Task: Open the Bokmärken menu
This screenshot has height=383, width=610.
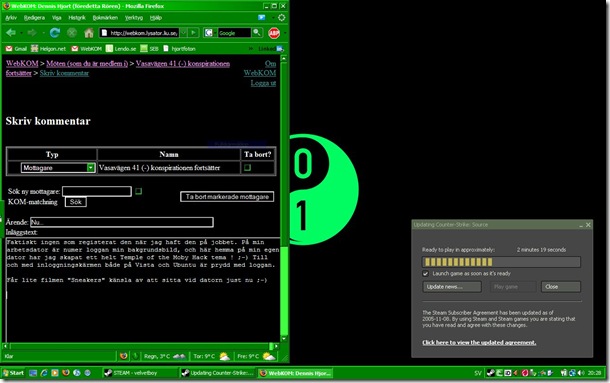Action: [x=105, y=18]
